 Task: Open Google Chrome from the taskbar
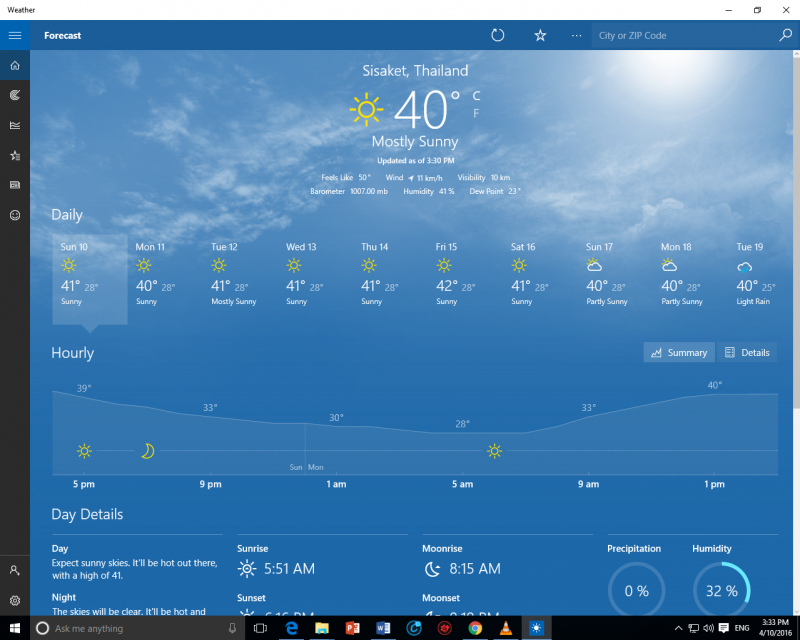click(475, 628)
